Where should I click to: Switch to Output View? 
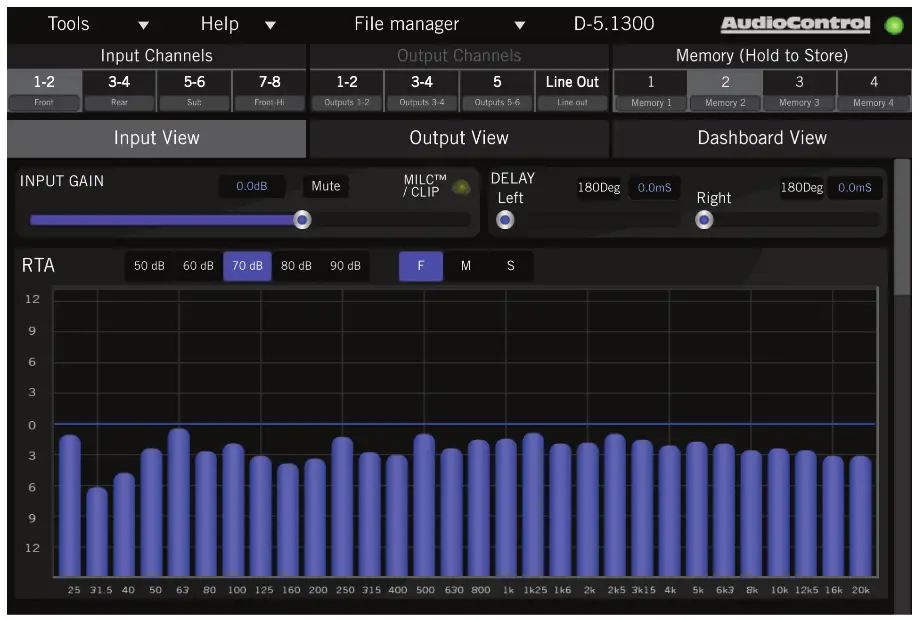click(459, 138)
